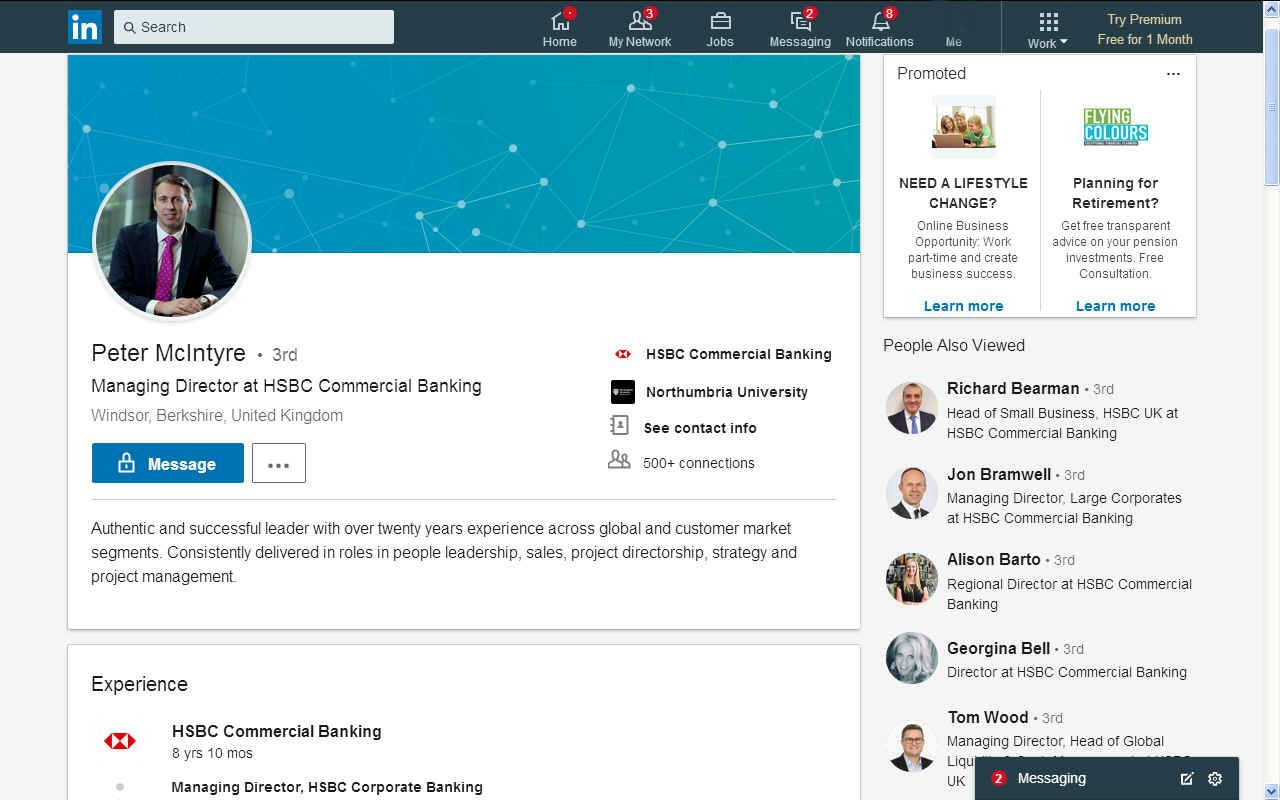Viewport: 1280px width, 800px height.
Task: Click the Planning for Retirement headline
Action: 1115,193
